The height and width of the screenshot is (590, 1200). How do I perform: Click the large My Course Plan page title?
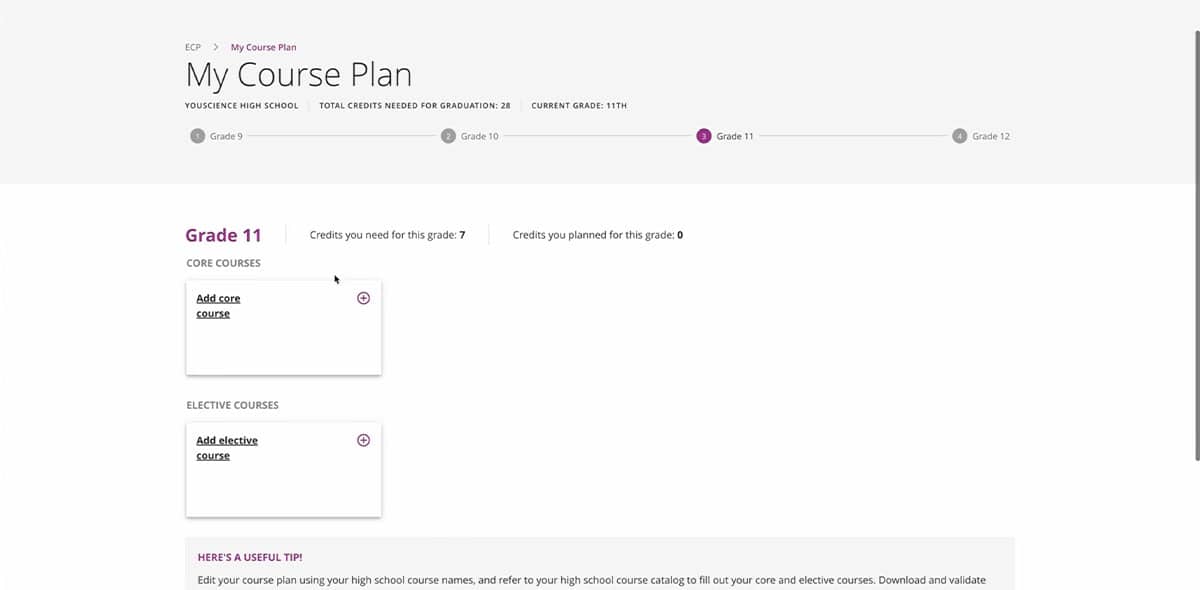pos(298,75)
